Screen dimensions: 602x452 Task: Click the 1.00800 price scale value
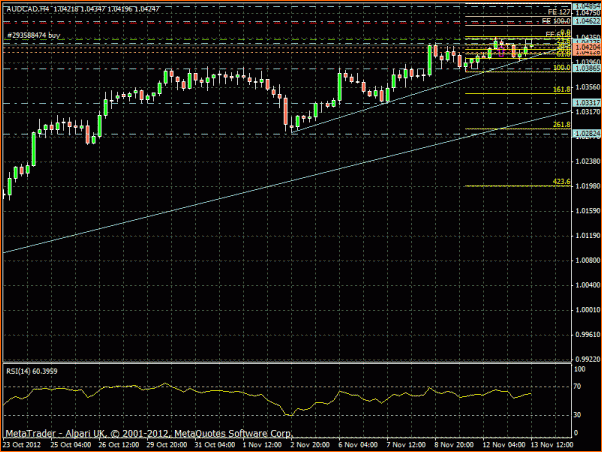point(588,260)
